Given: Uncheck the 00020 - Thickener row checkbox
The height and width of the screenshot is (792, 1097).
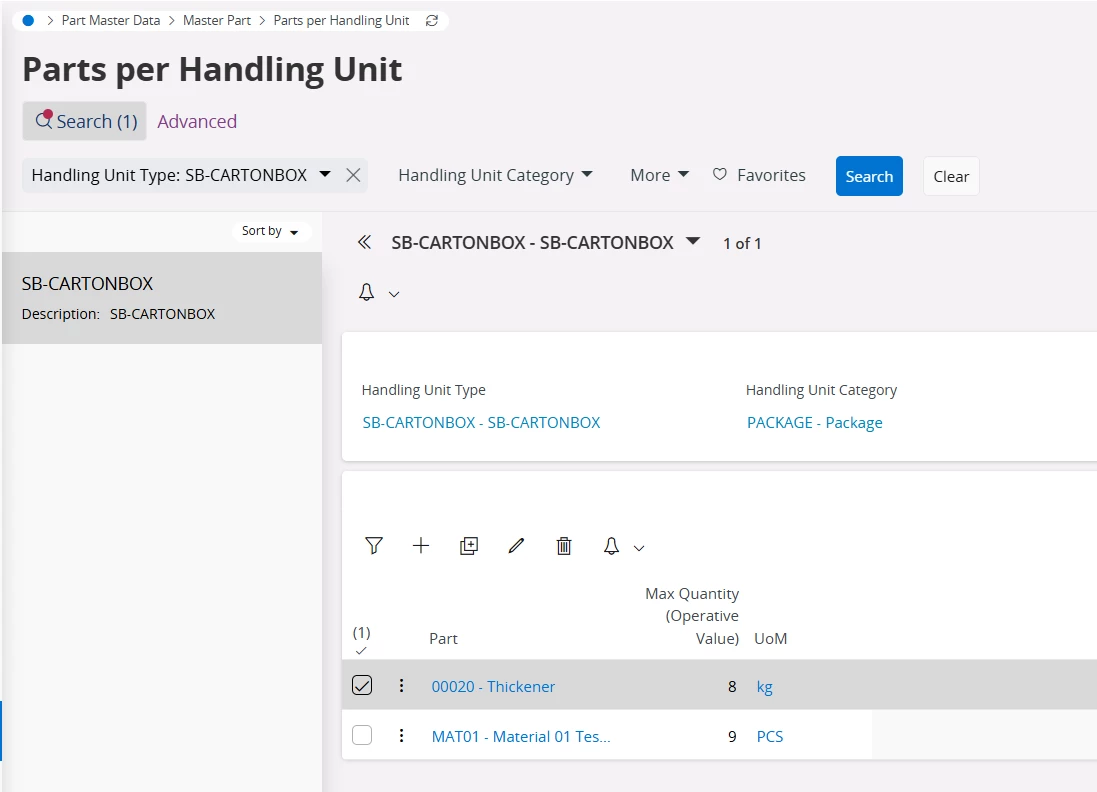Looking at the screenshot, I should click(362, 685).
